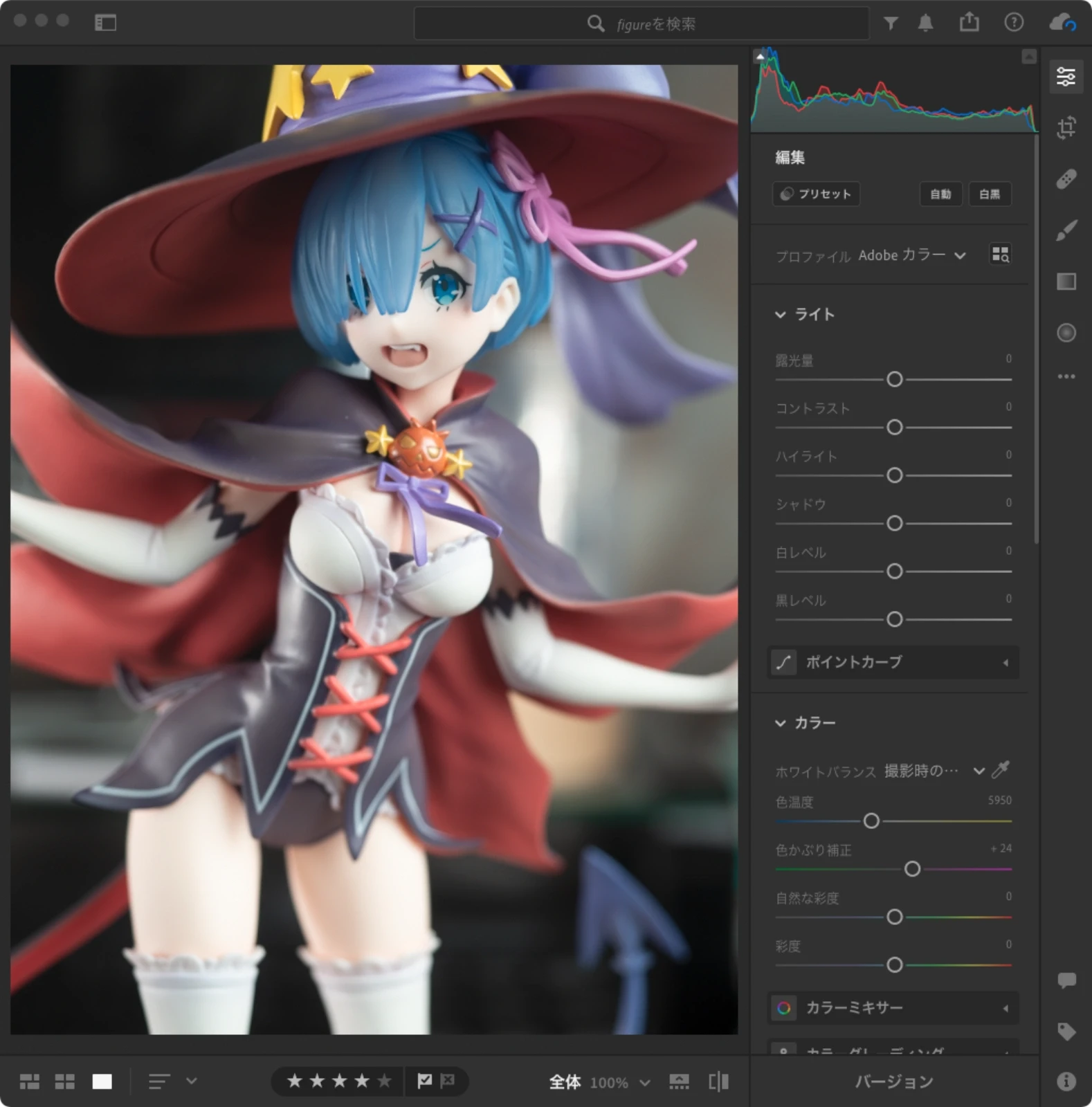
Task: Pick white balance eyedropper tool
Action: point(1001,769)
